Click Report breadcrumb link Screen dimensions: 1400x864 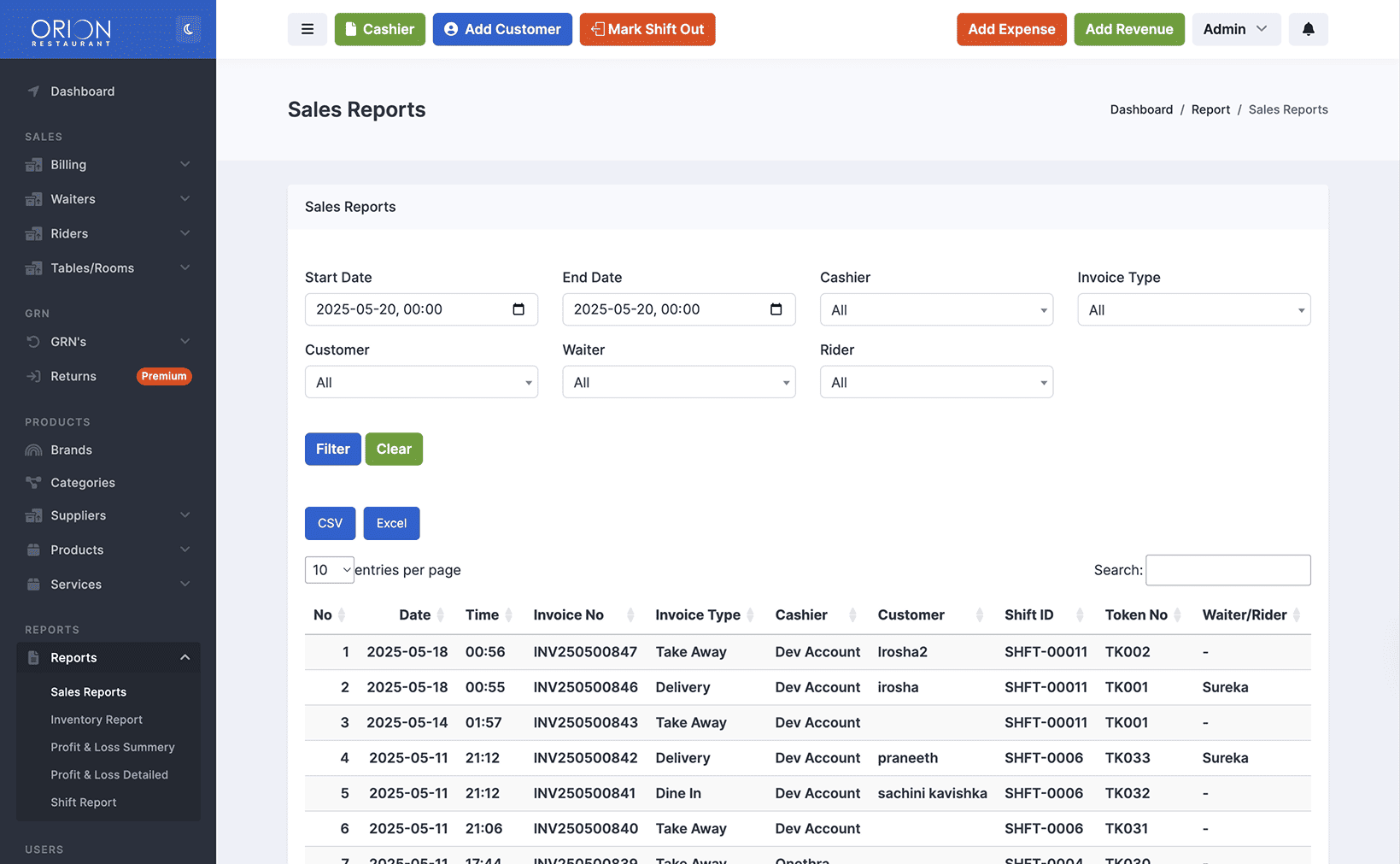click(1210, 109)
